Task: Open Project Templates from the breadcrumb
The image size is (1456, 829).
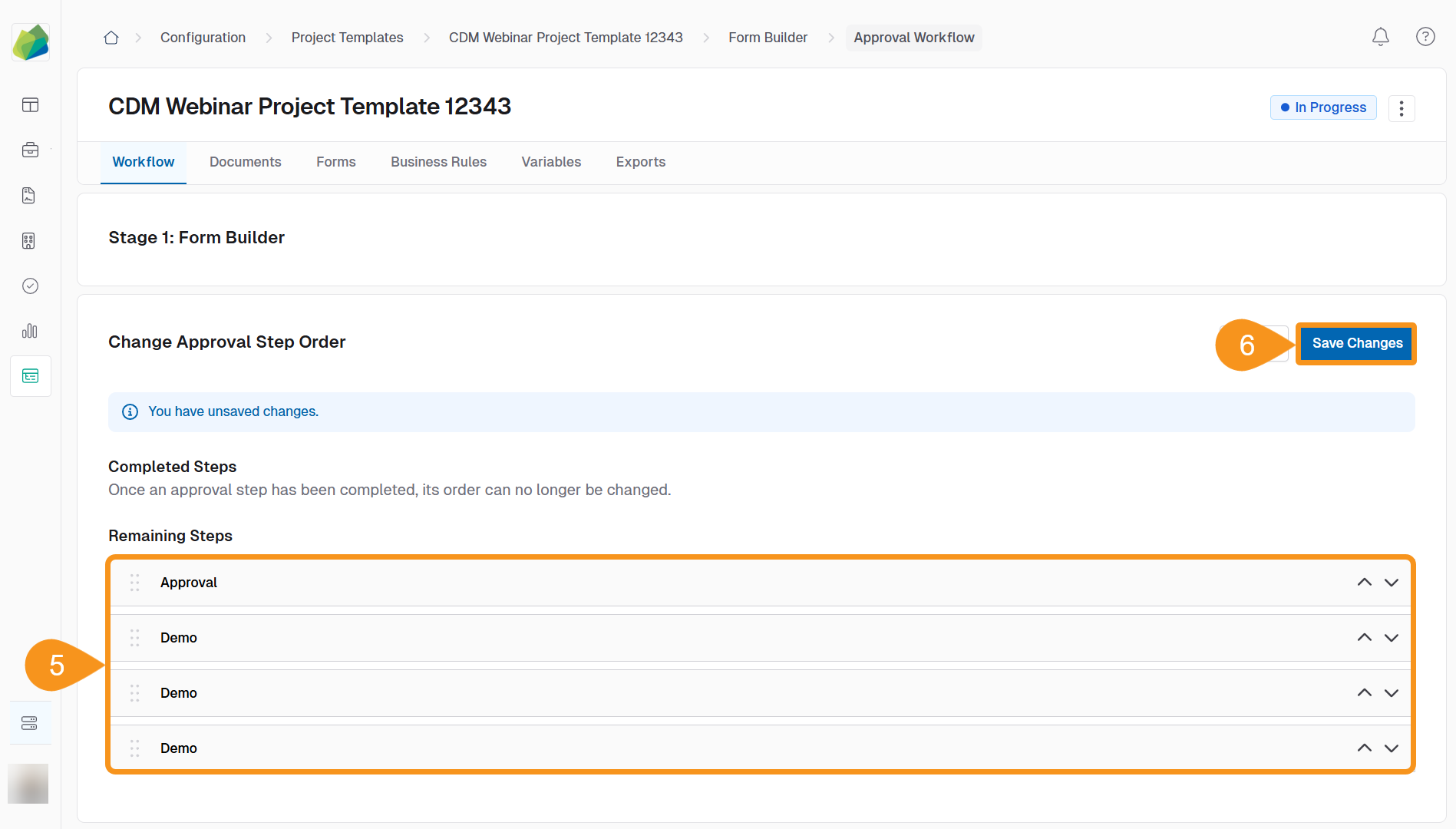Action: [347, 37]
